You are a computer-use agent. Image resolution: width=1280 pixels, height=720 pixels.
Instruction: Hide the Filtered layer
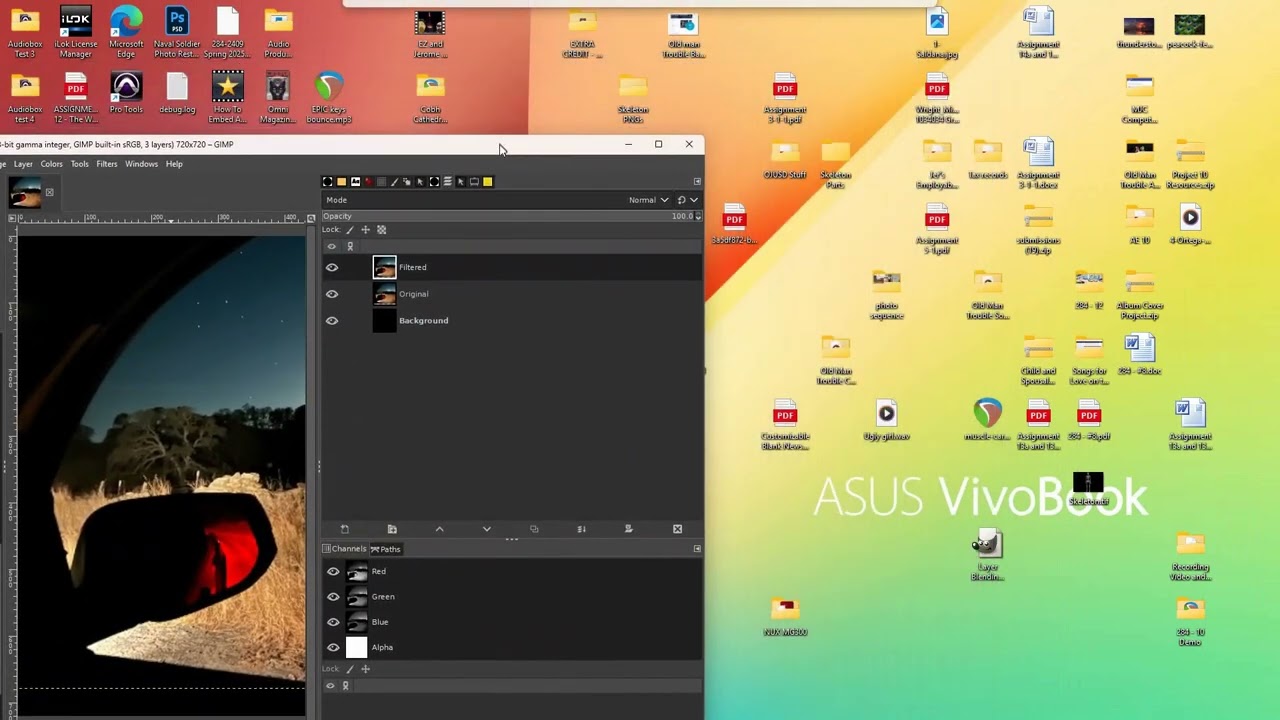(332, 267)
